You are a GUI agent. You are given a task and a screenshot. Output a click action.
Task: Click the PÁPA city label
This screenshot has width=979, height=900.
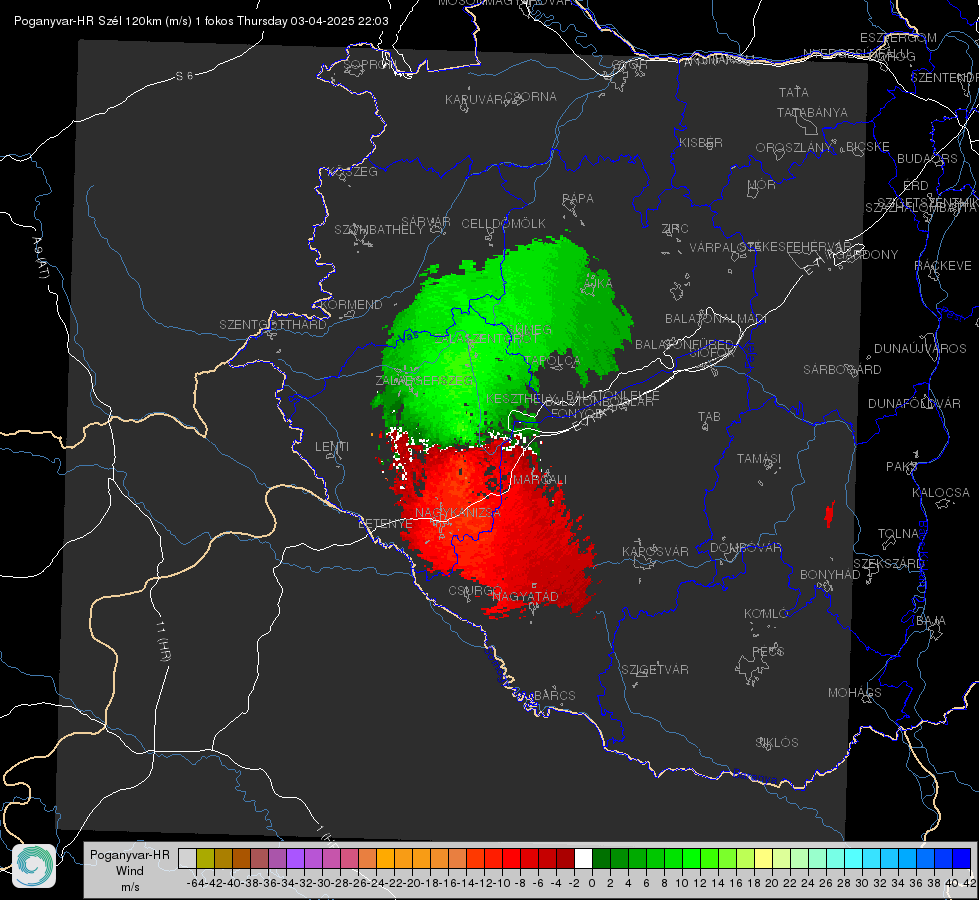tap(578, 199)
